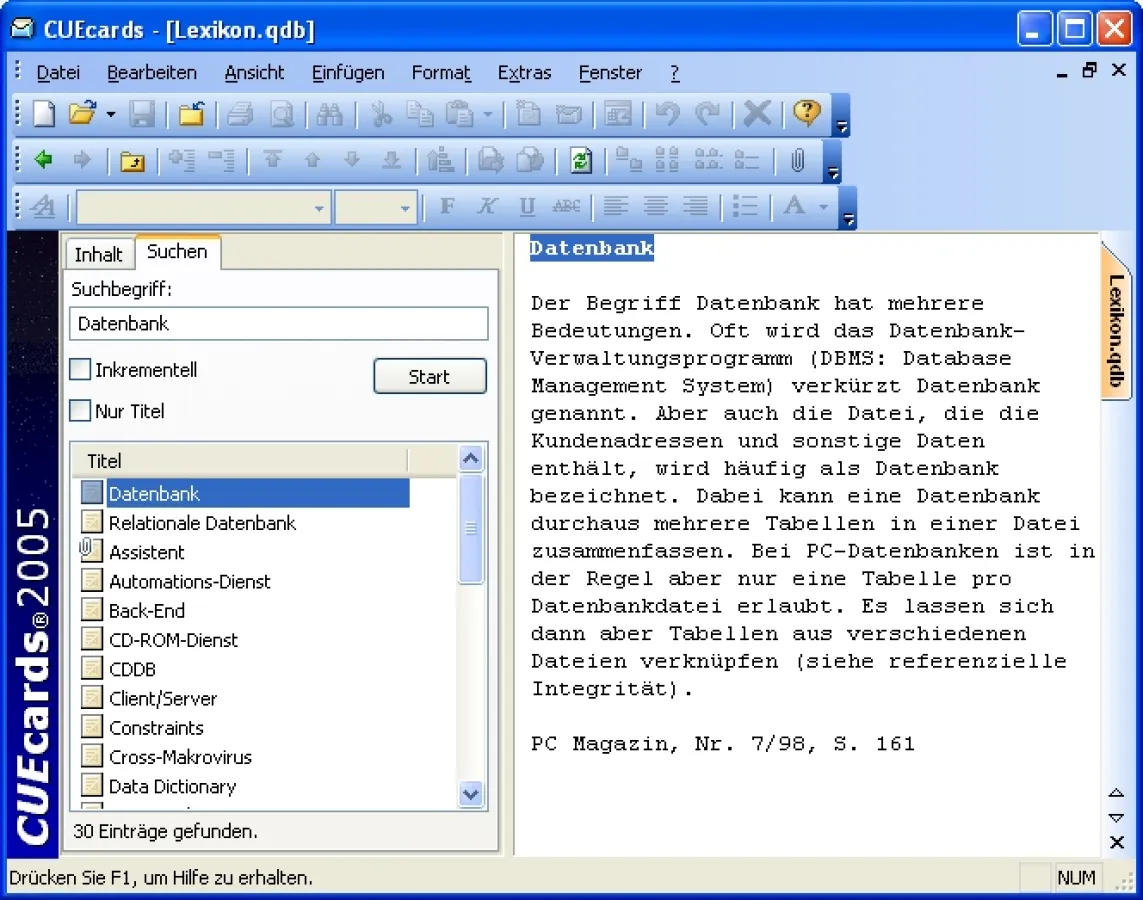Screen dimensions: 1143x900
Task: Open the font name dropdown
Action: coord(319,208)
